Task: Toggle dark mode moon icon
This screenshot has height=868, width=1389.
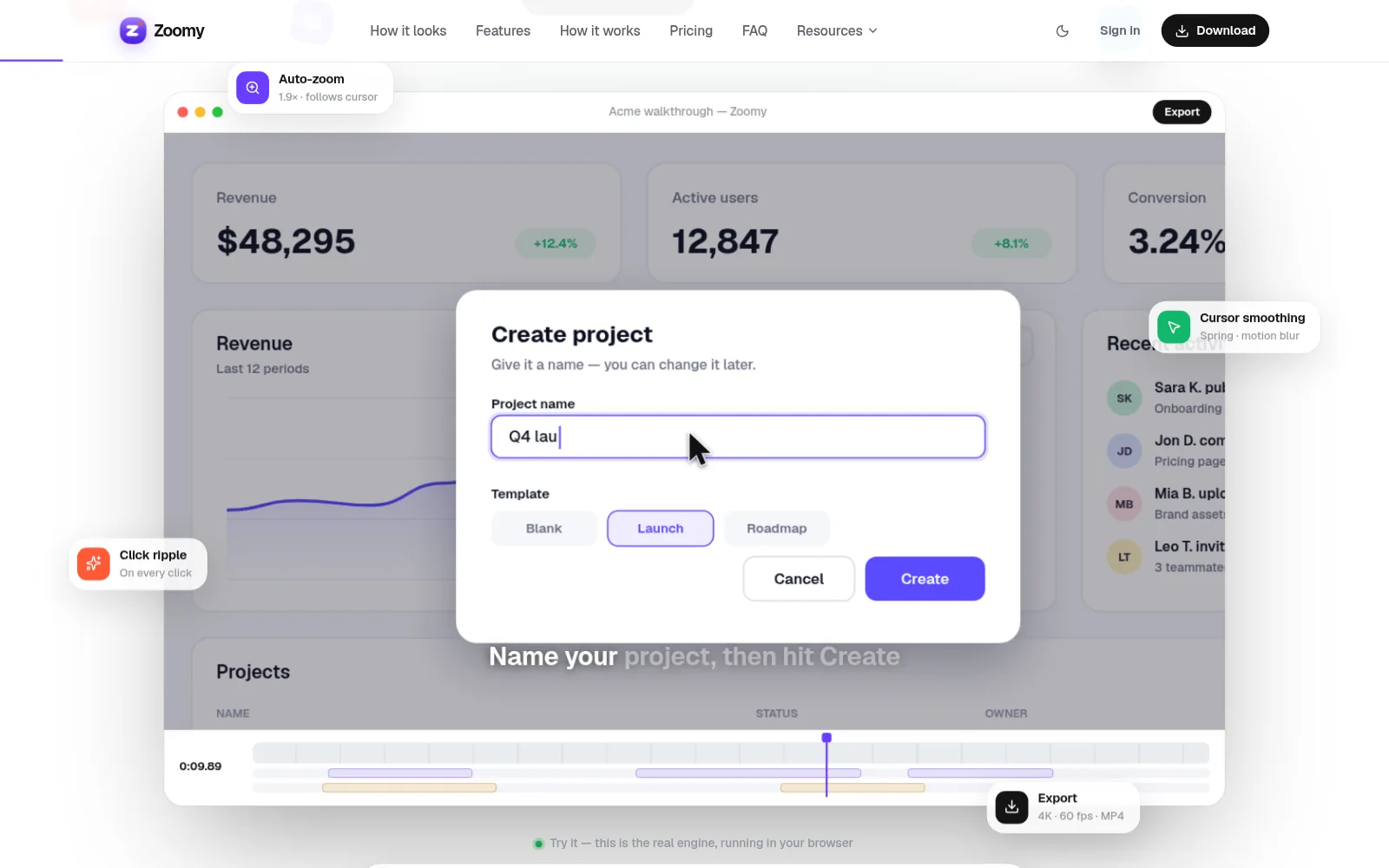Action: (x=1063, y=31)
